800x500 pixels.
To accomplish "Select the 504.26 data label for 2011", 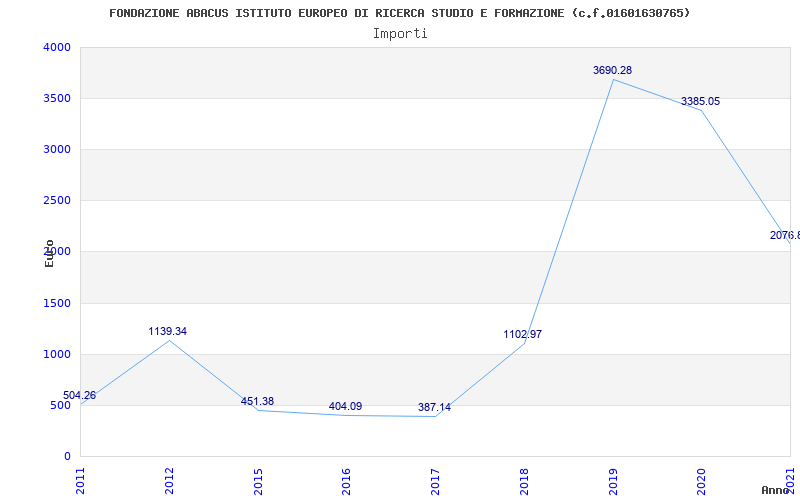I will pos(80,396).
